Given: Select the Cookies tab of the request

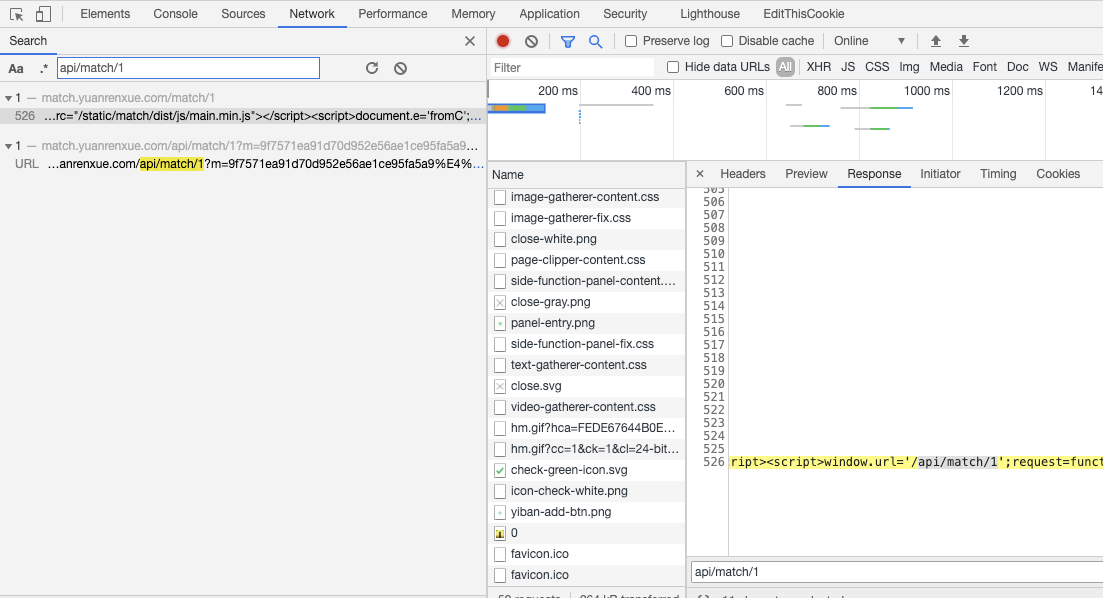Looking at the screenshot, I should pos(1057,174).
